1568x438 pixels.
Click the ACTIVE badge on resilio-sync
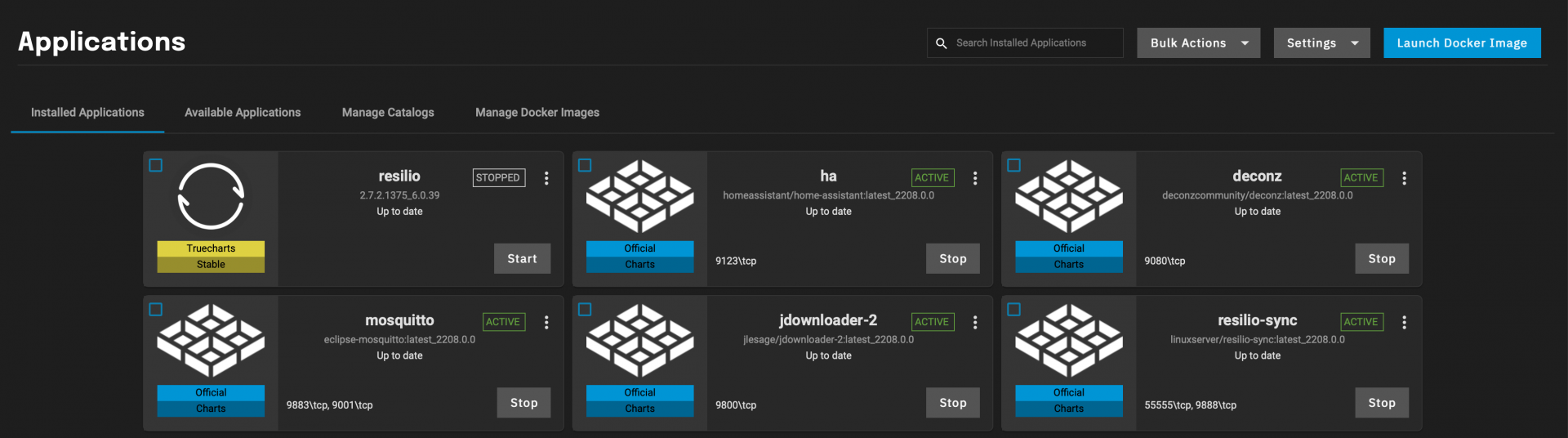(1361, 323)
